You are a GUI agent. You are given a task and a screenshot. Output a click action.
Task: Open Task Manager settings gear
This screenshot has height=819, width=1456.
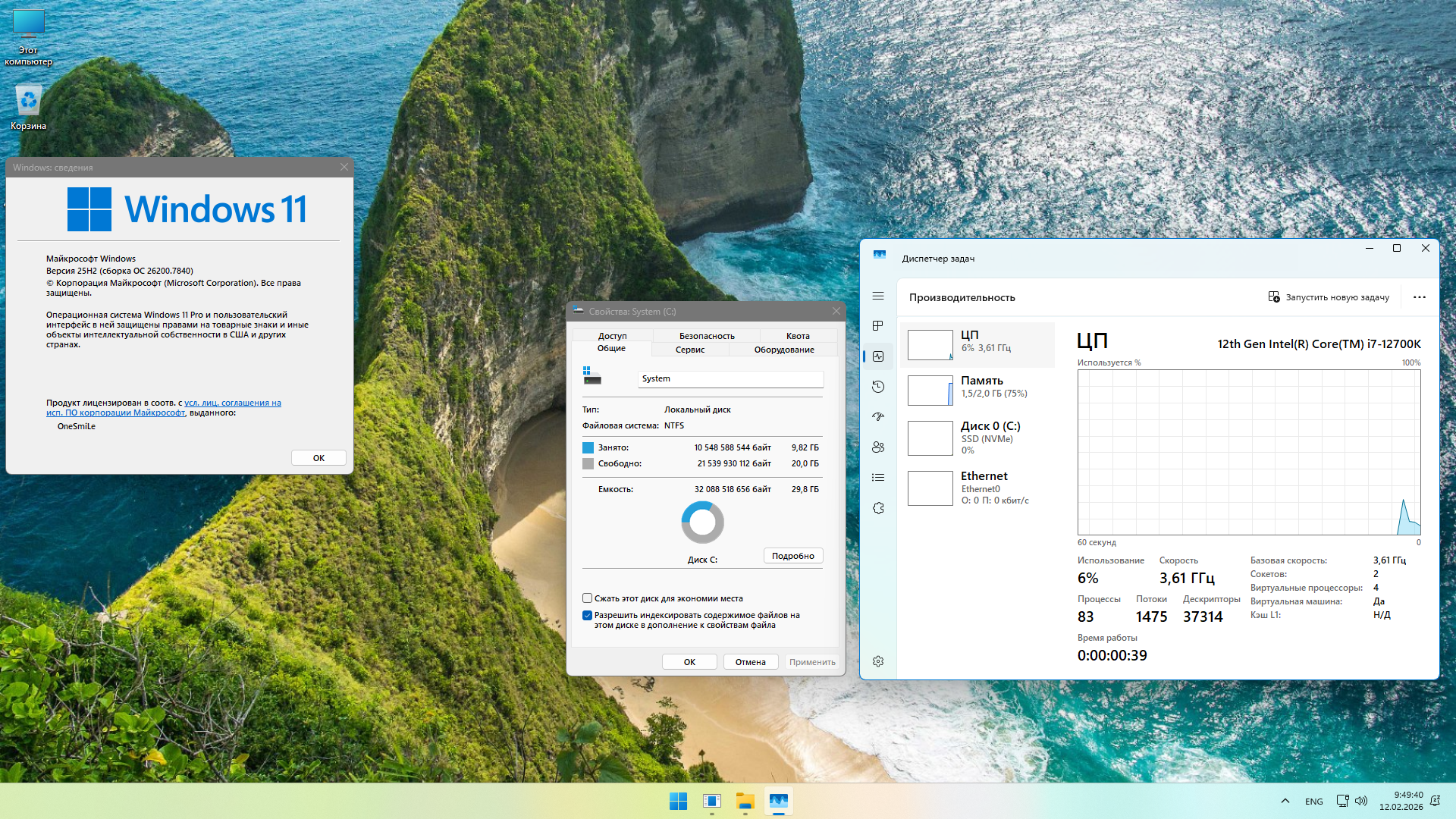coord(877,661)
